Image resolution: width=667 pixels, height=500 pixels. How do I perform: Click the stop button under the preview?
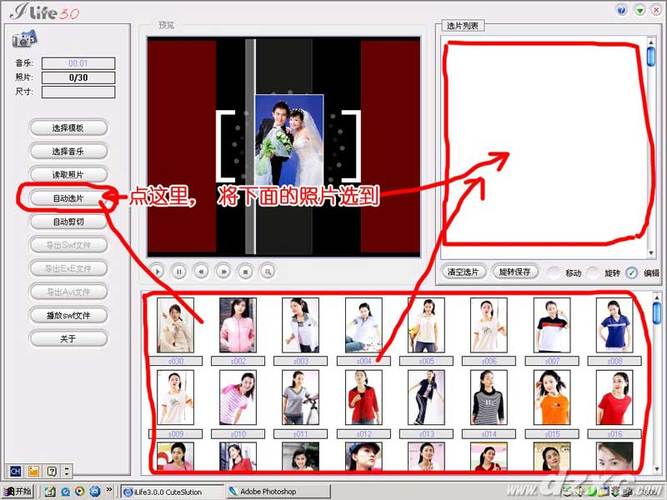tap(245, 270)
